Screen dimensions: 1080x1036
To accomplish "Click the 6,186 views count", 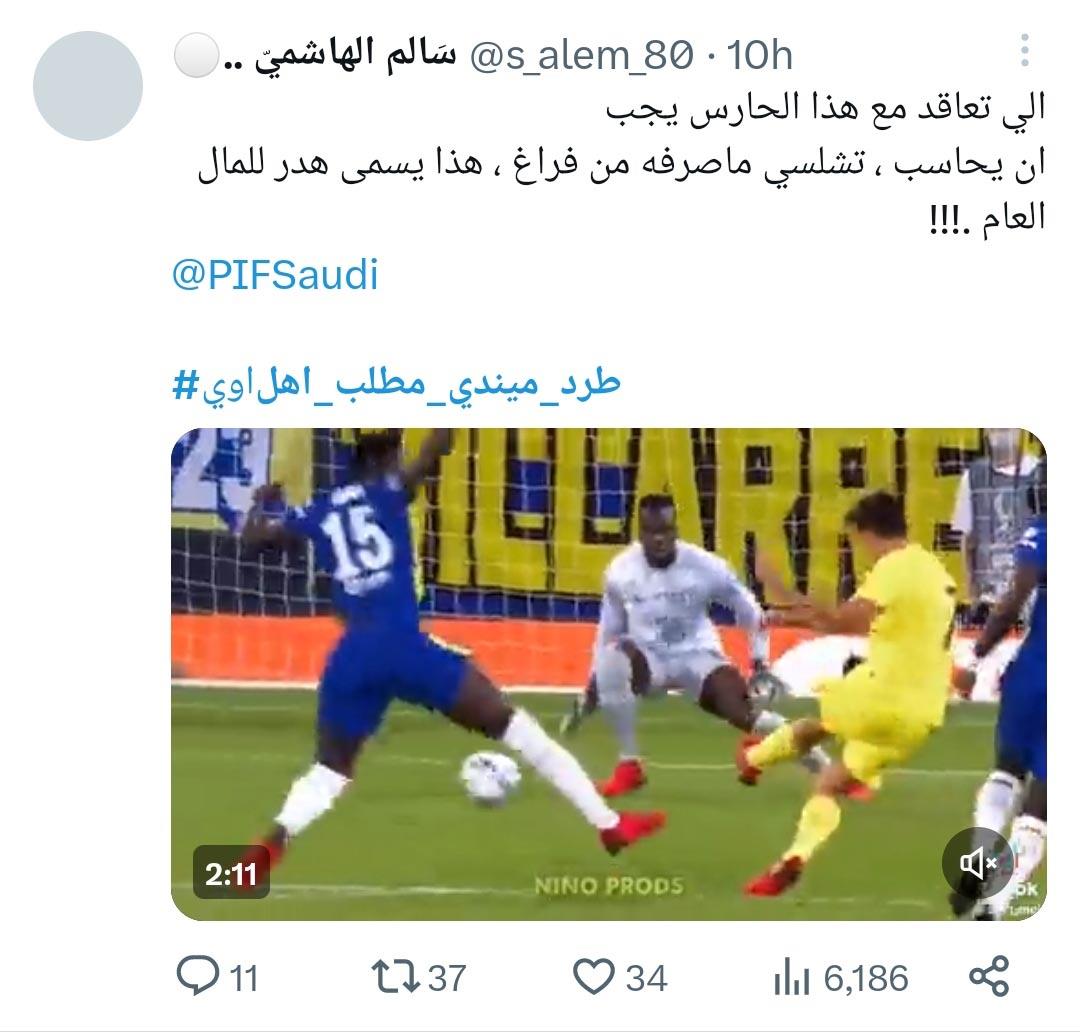I will pos(866,978).
